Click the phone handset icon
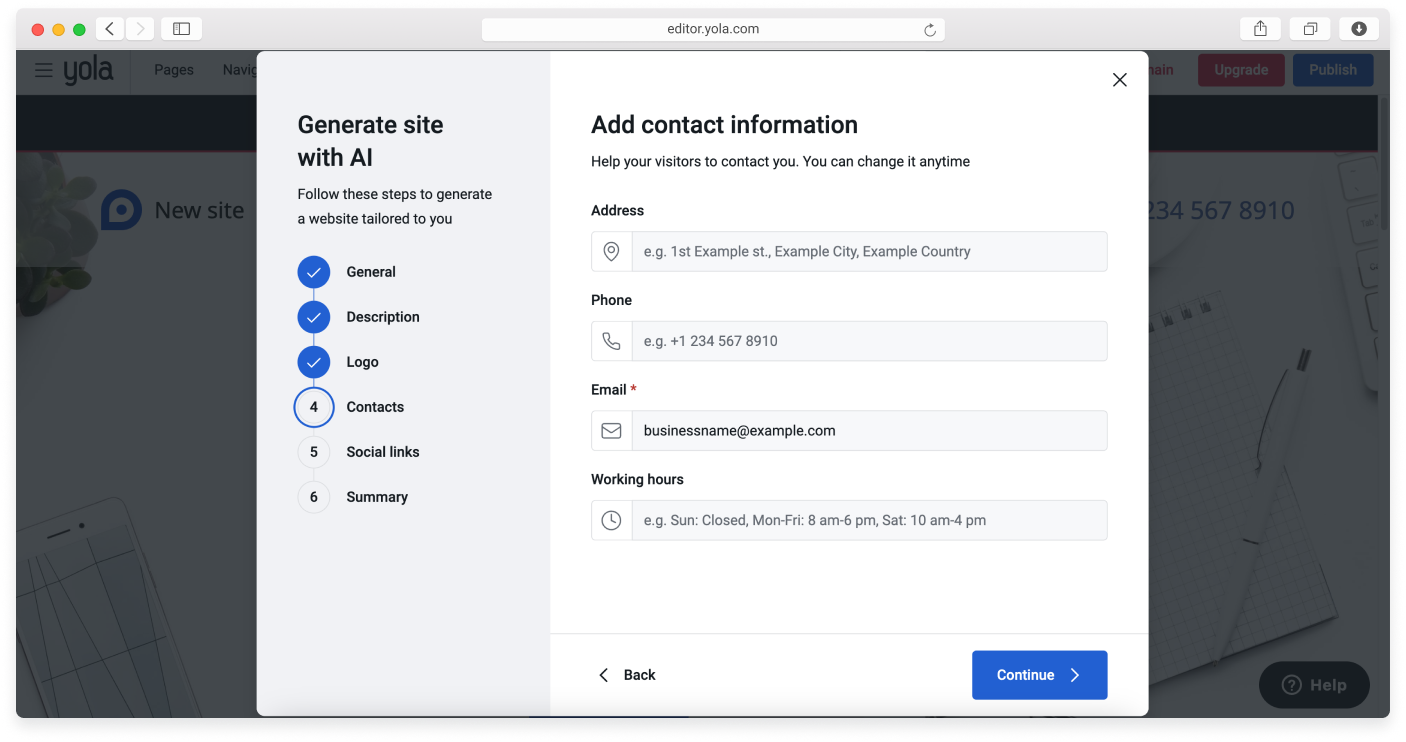The height and width of the screenshot is (742, 1406). (x=611, y=341)
